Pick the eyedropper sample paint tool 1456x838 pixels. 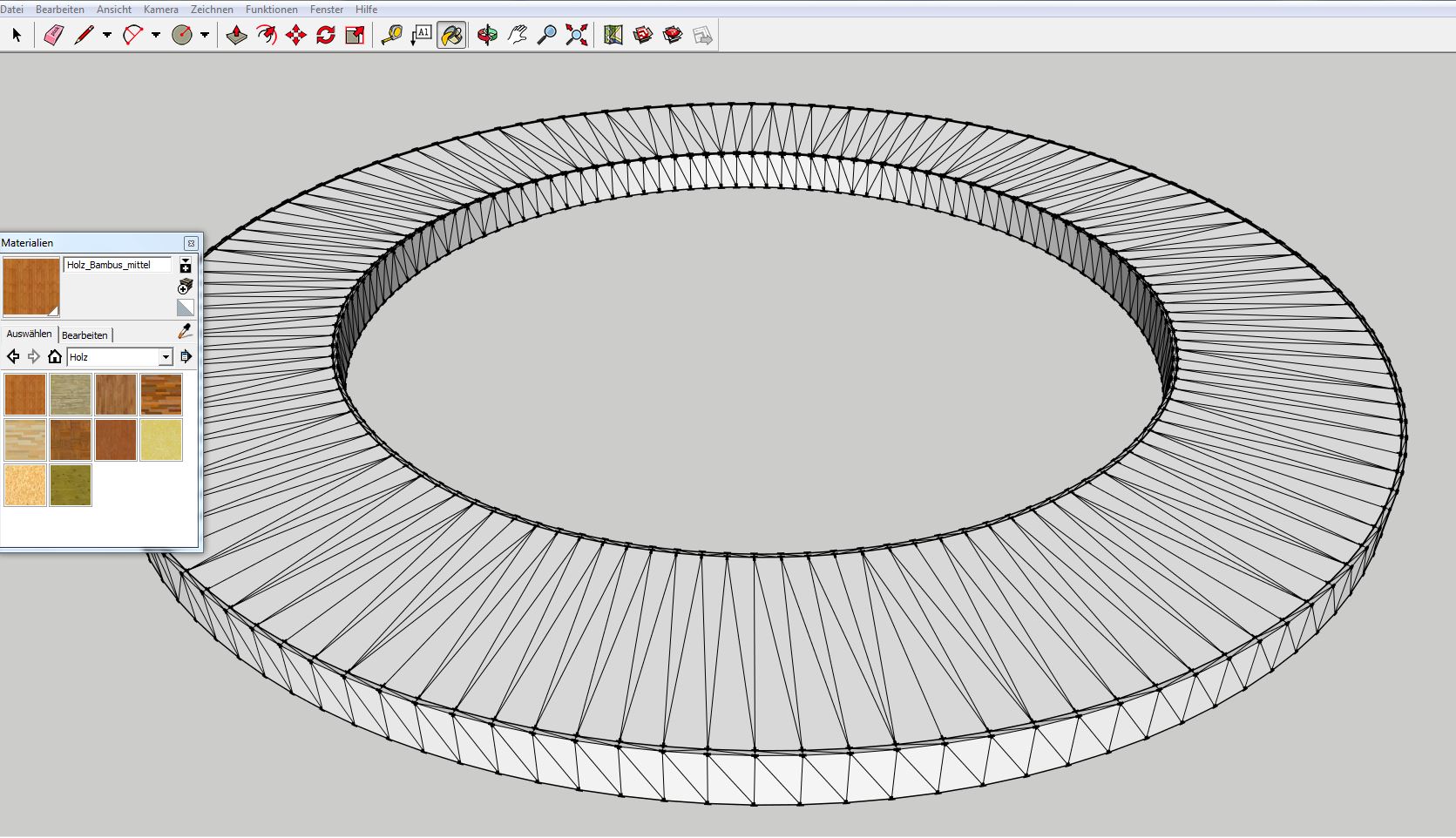(x=185, y=332)
